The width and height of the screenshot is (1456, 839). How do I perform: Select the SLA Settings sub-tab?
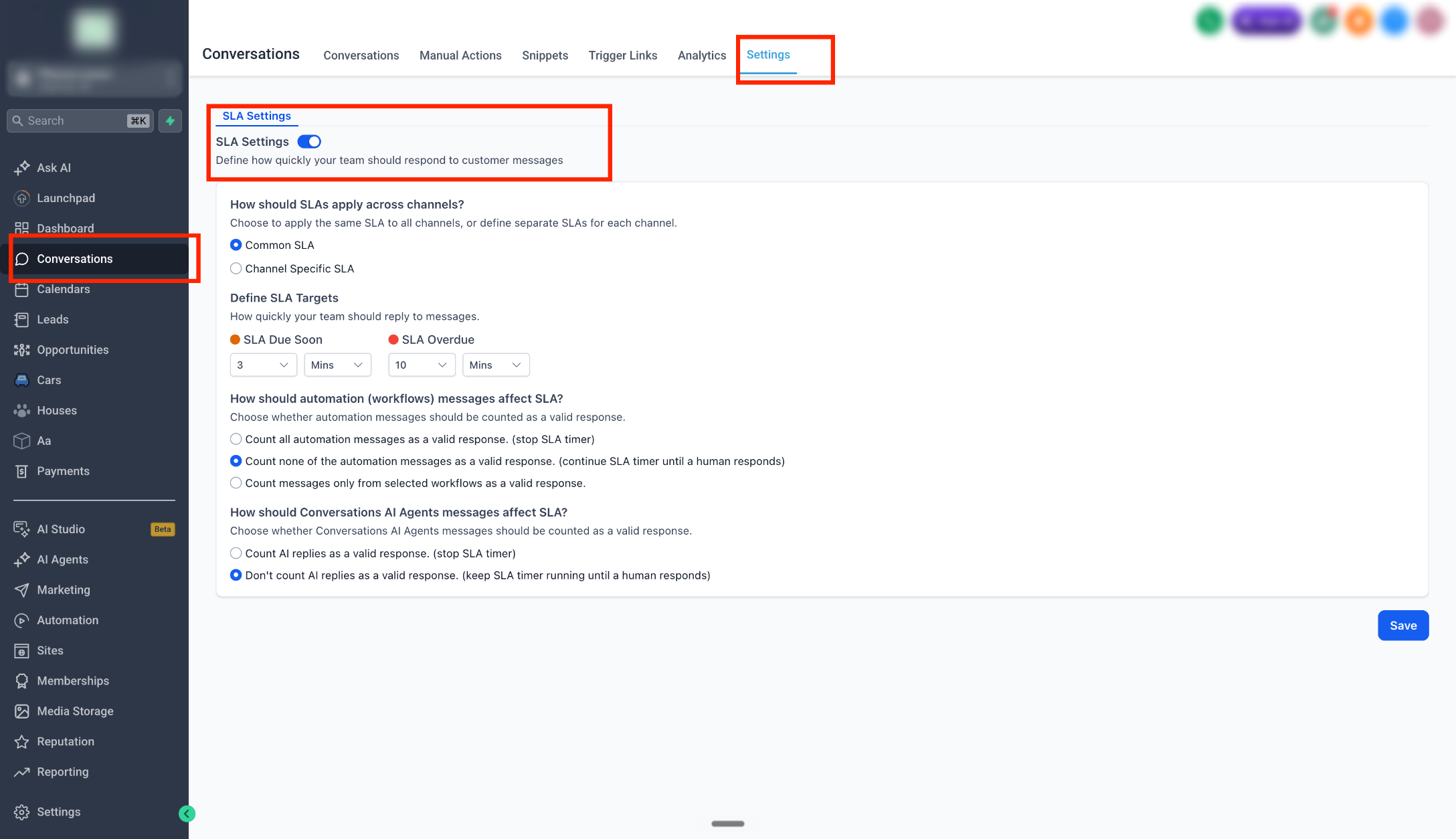(256, 116)
